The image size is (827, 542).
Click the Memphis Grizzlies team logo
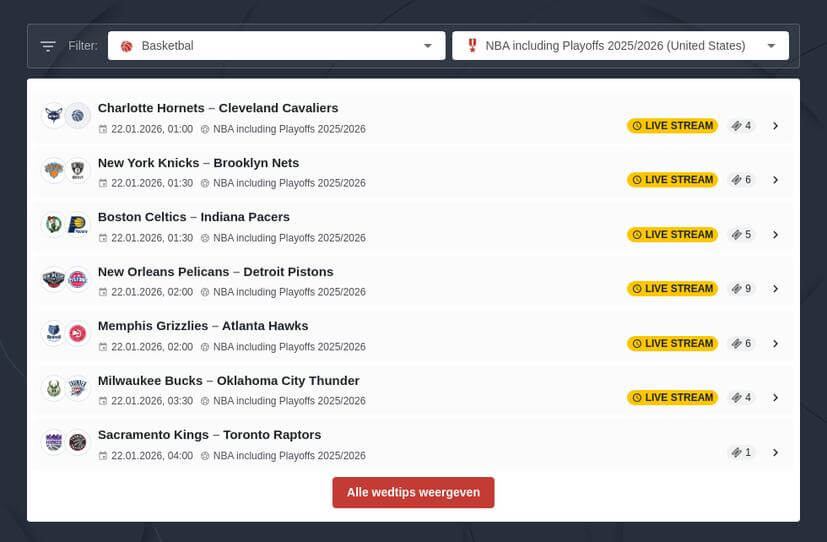(54, 334)
